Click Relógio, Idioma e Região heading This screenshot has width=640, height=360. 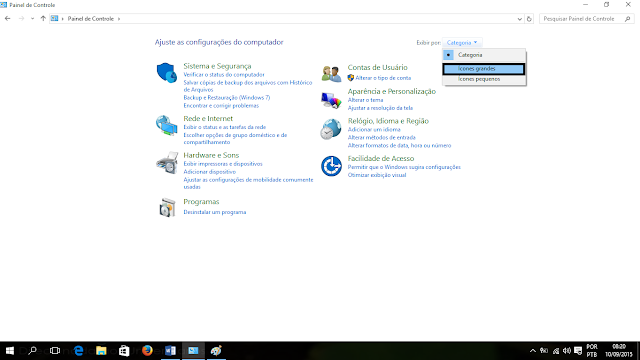(x=388, y=121)
